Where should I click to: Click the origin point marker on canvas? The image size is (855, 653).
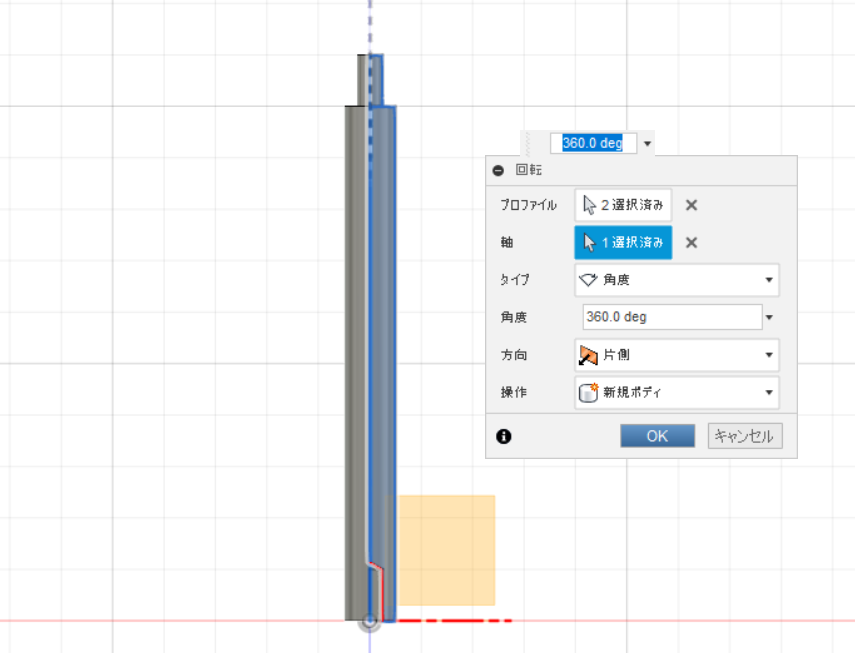[x=370, y=621]
